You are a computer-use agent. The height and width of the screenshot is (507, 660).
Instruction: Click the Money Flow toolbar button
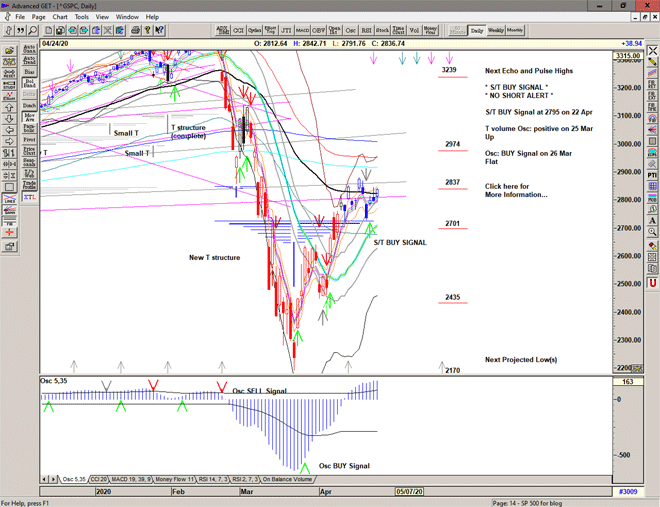pos(430,31)
